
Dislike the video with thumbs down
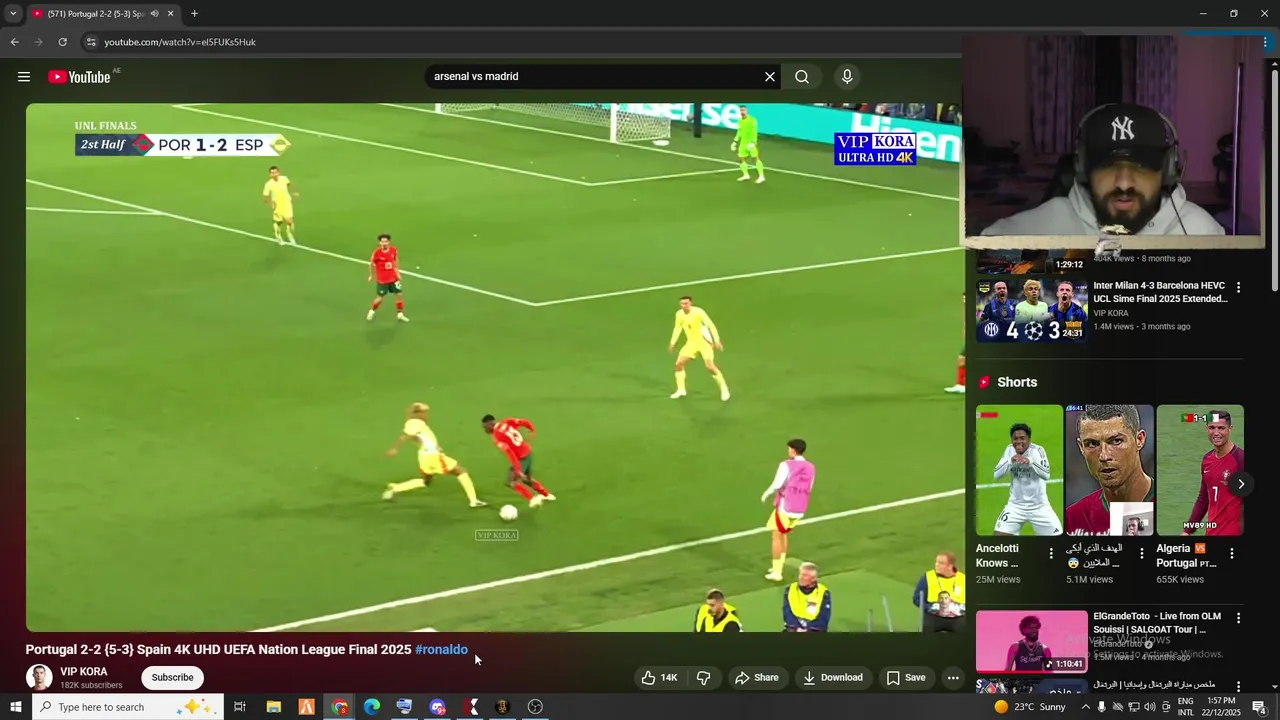(x=704, y=678)
